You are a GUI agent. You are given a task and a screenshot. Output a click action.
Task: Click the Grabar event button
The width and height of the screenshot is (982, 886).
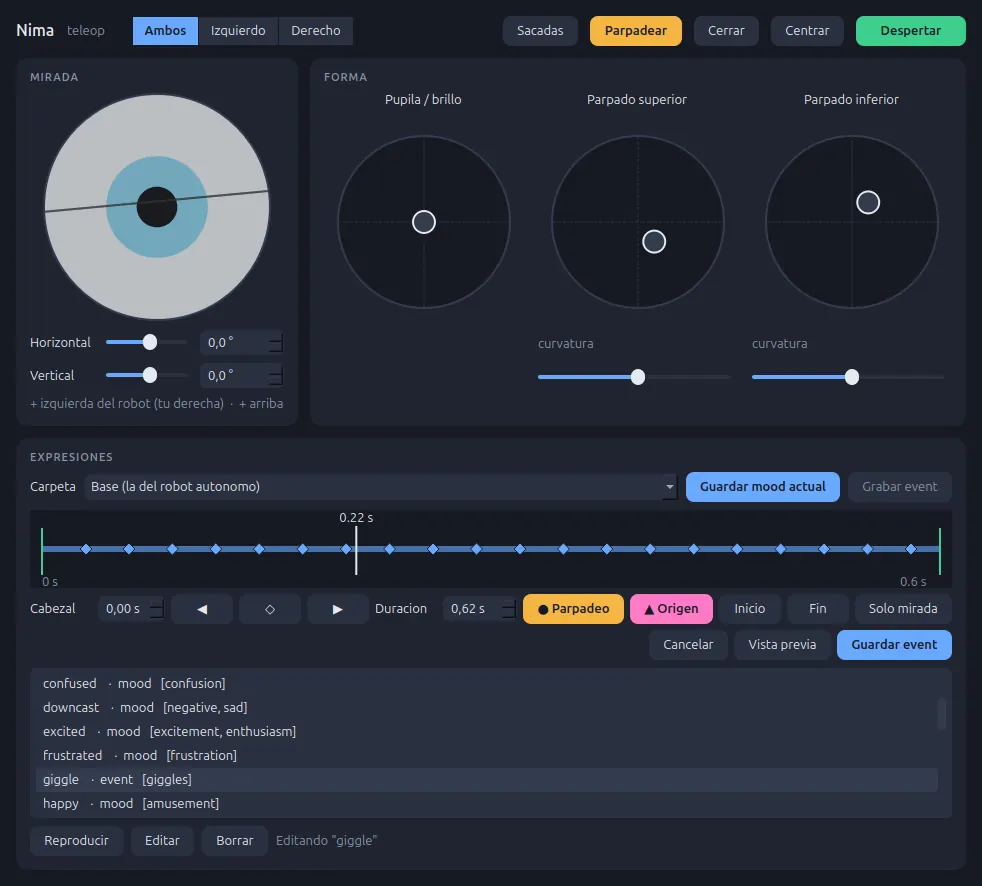tap(899, 487)
